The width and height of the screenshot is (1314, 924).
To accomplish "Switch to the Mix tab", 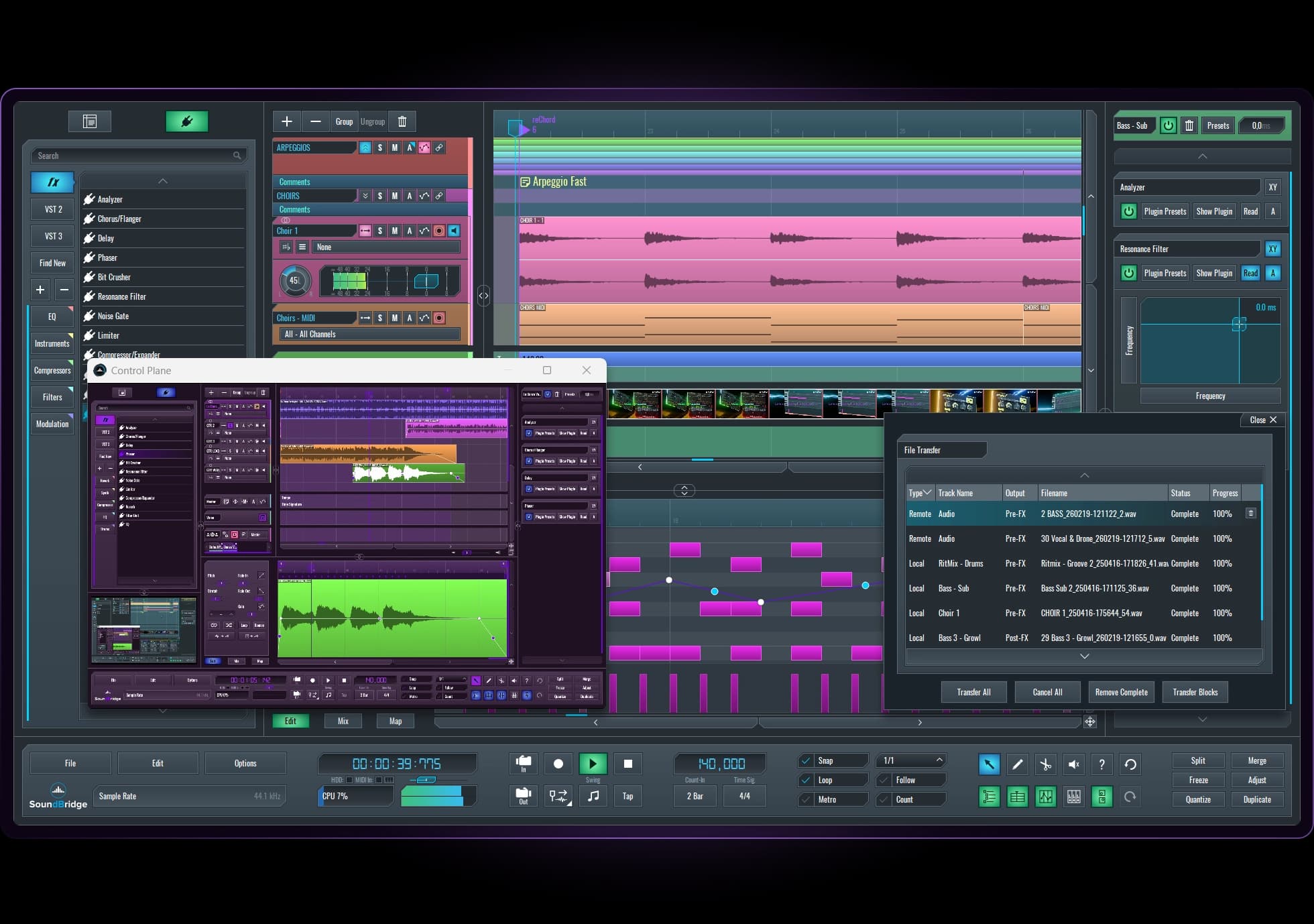I will click(343, 721).
